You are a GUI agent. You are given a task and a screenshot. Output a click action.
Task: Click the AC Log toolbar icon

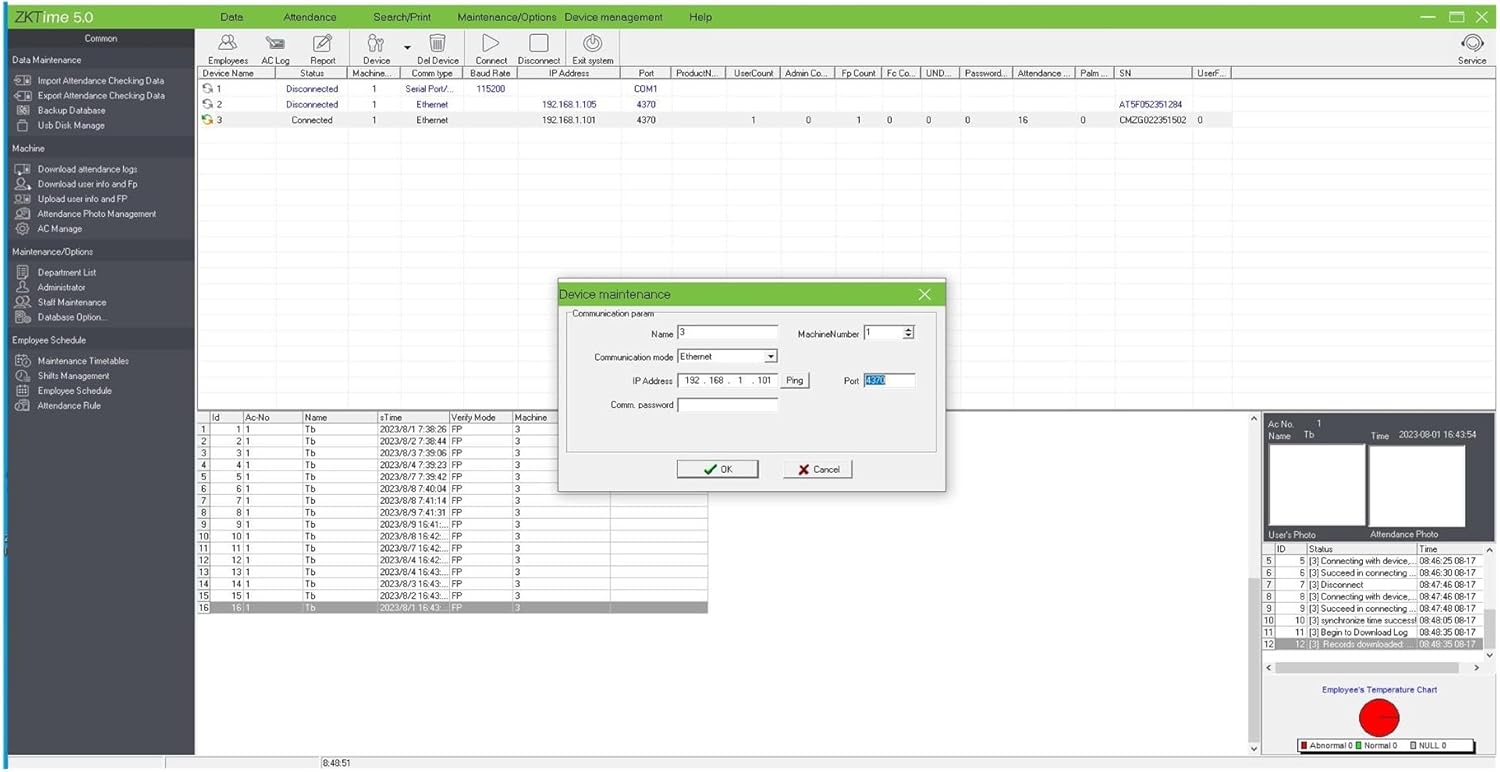point(275,44)
